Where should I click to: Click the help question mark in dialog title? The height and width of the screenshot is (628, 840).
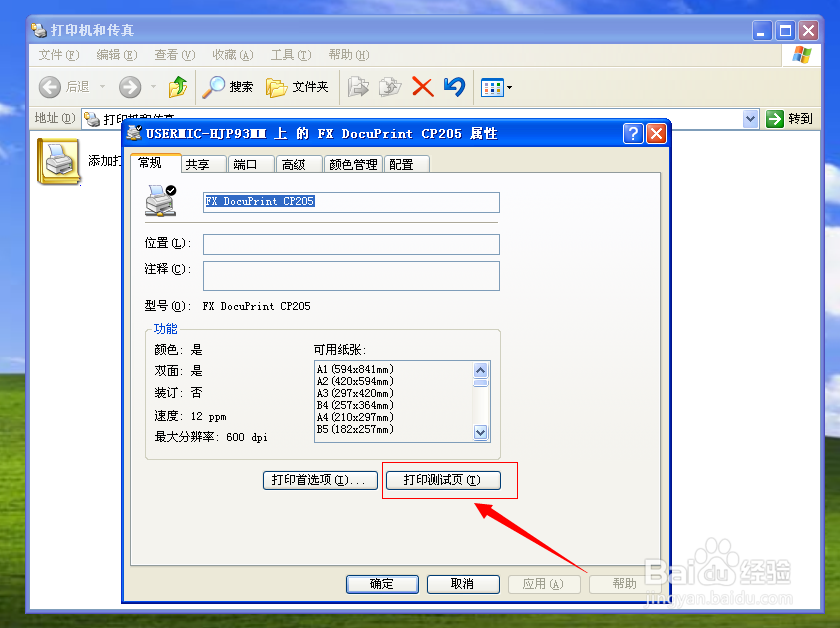633,133
